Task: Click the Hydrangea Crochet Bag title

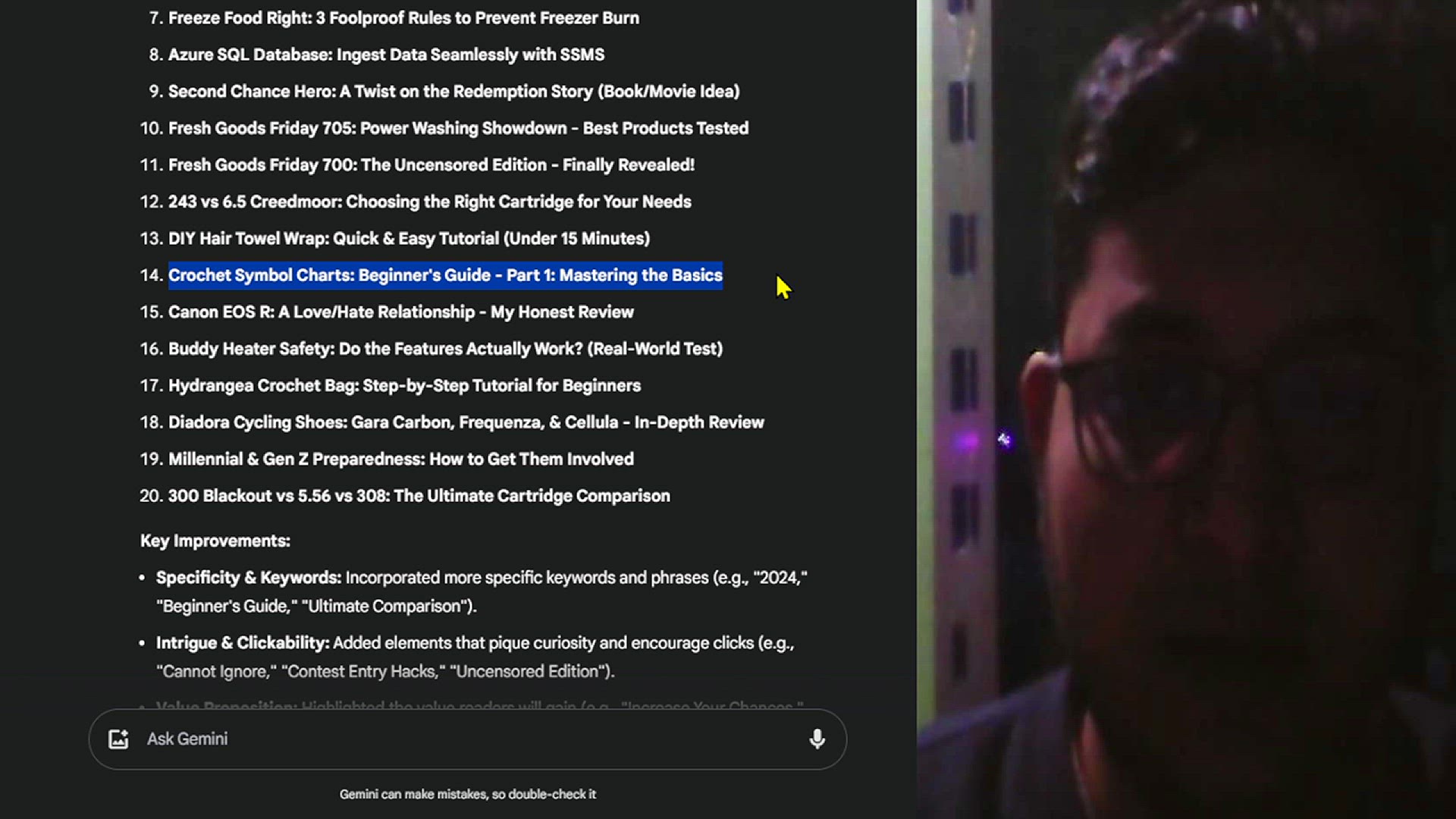Action: [x=404, y=386]
